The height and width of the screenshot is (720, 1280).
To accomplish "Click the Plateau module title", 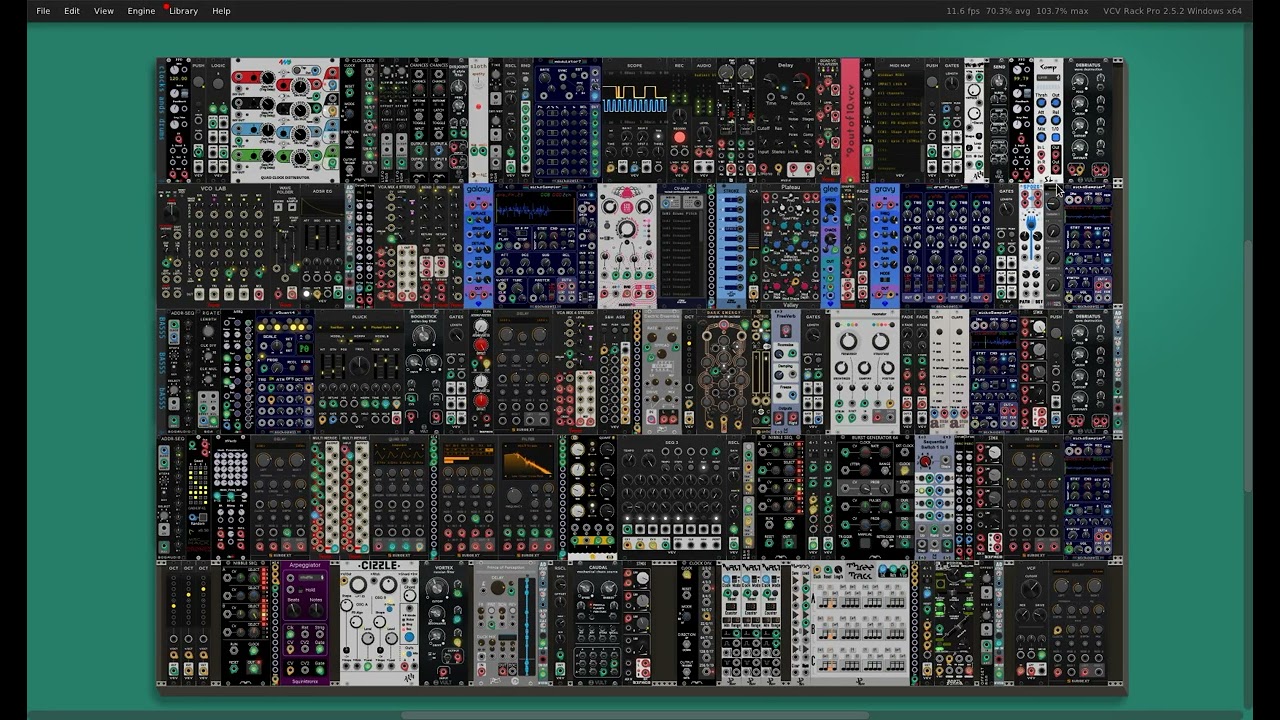I will point(791,187).
